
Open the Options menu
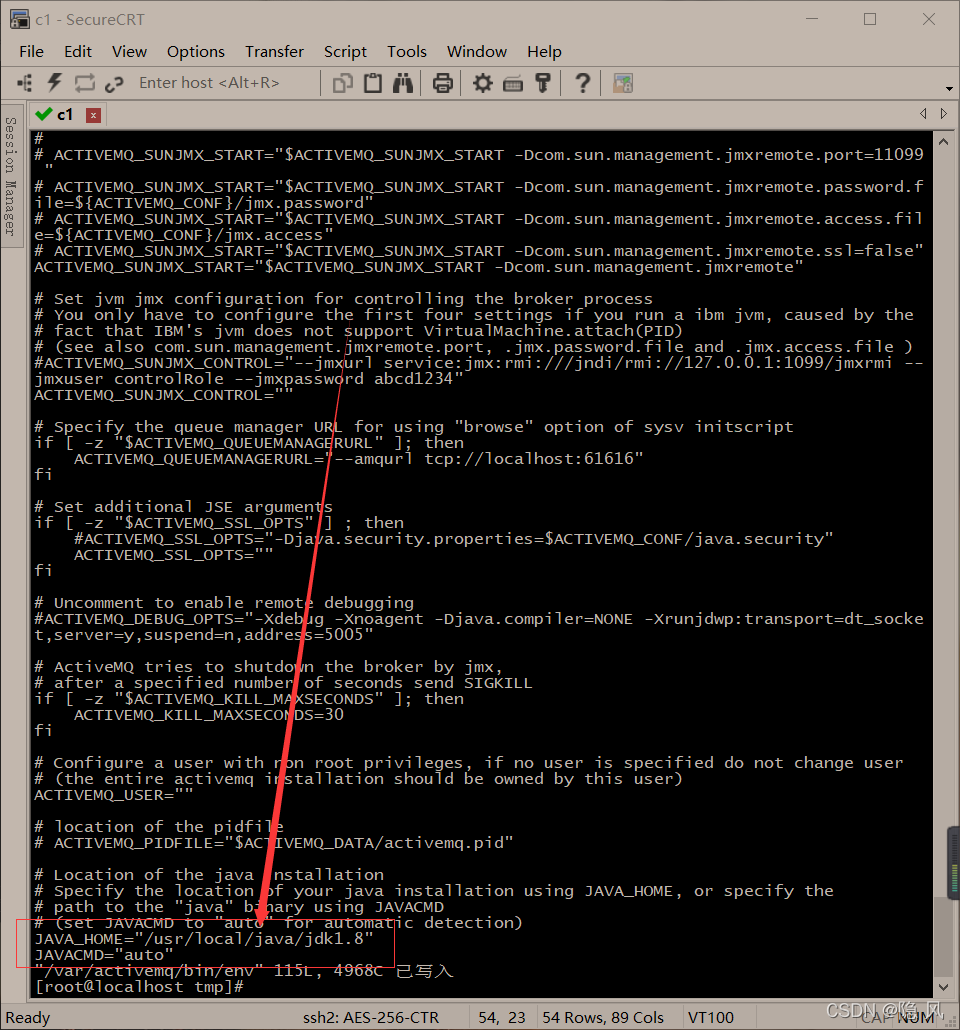[x=195, y=51]
